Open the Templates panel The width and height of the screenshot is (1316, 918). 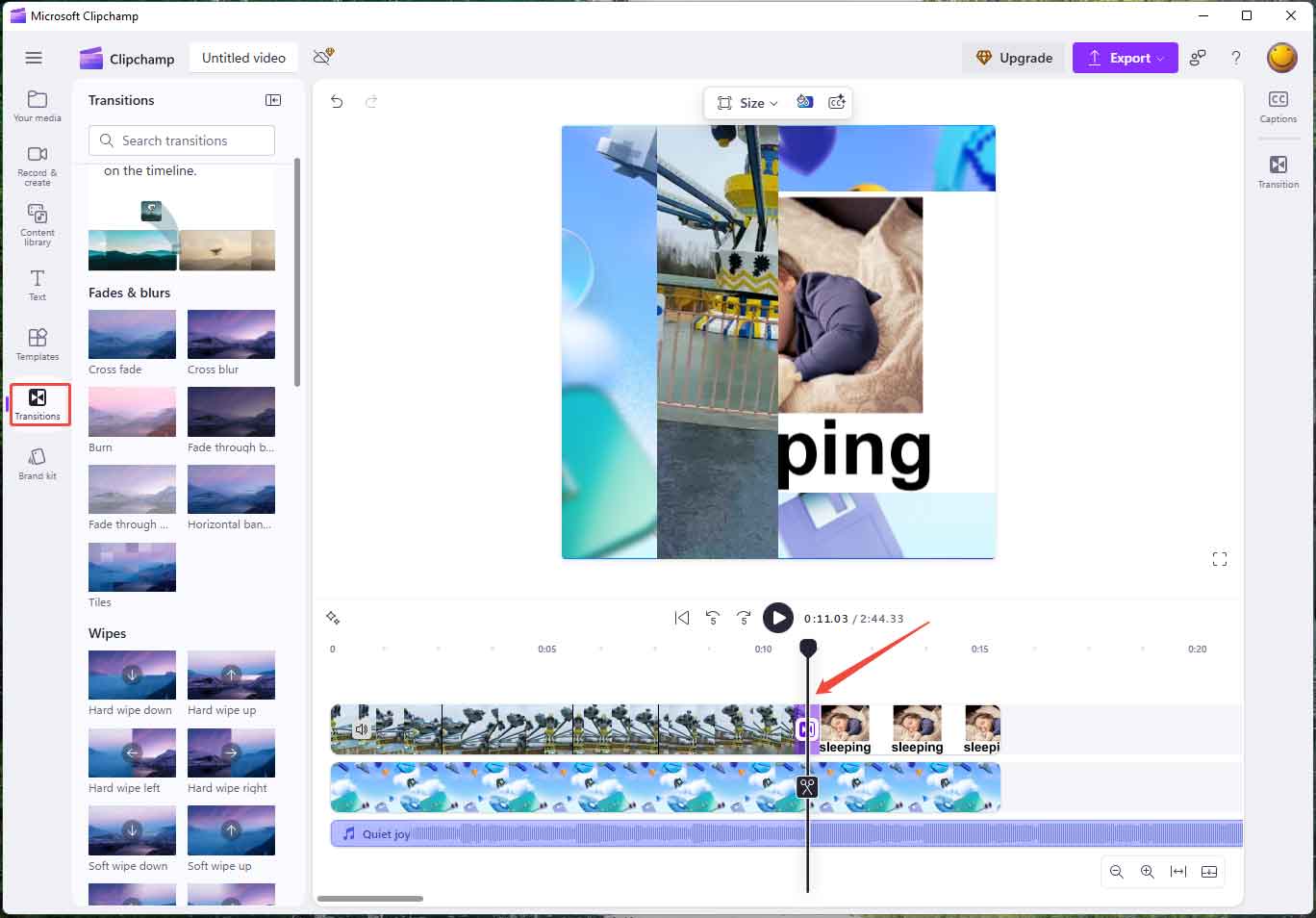[37, 344]
